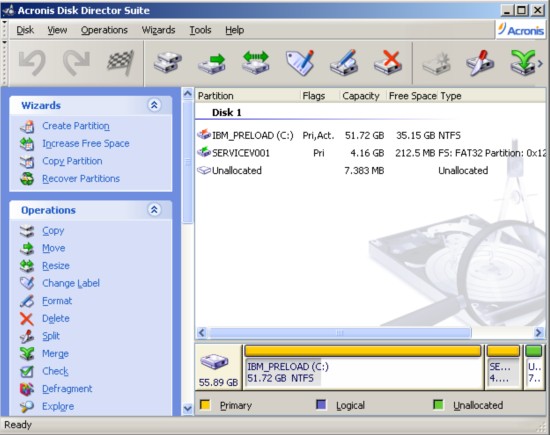Collapse the Wizards panel
The height and width of the screenshot is (435, 550).
click(x=154, y=105)
